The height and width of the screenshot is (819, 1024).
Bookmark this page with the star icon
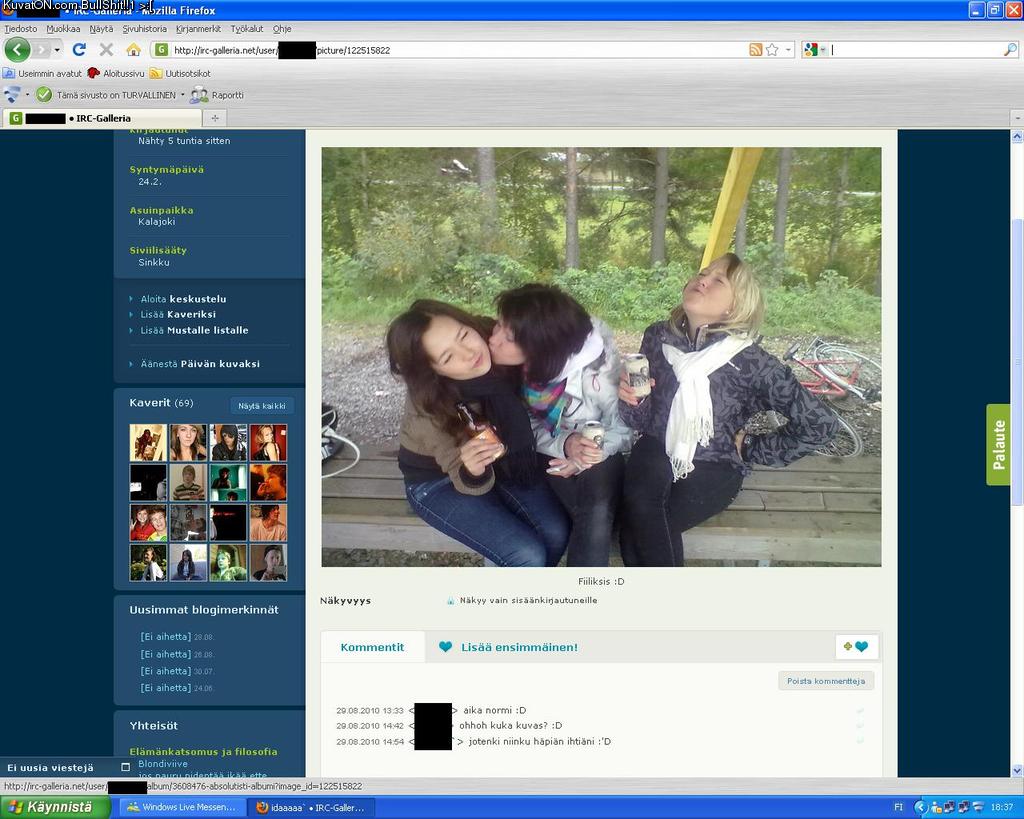click(772, 49)
